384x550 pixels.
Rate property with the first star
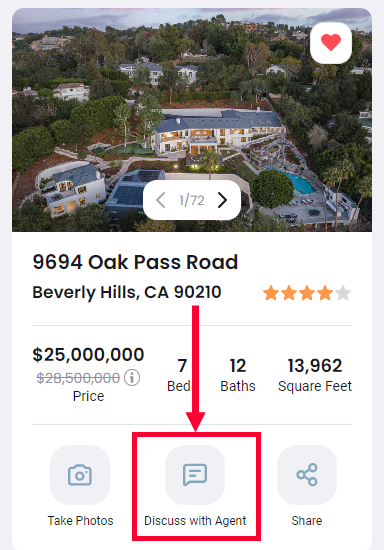[271, 293]
